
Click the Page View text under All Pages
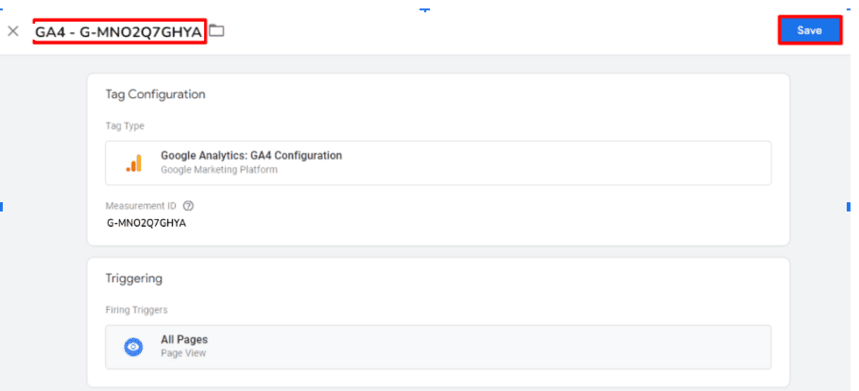(x=184, y=353)
